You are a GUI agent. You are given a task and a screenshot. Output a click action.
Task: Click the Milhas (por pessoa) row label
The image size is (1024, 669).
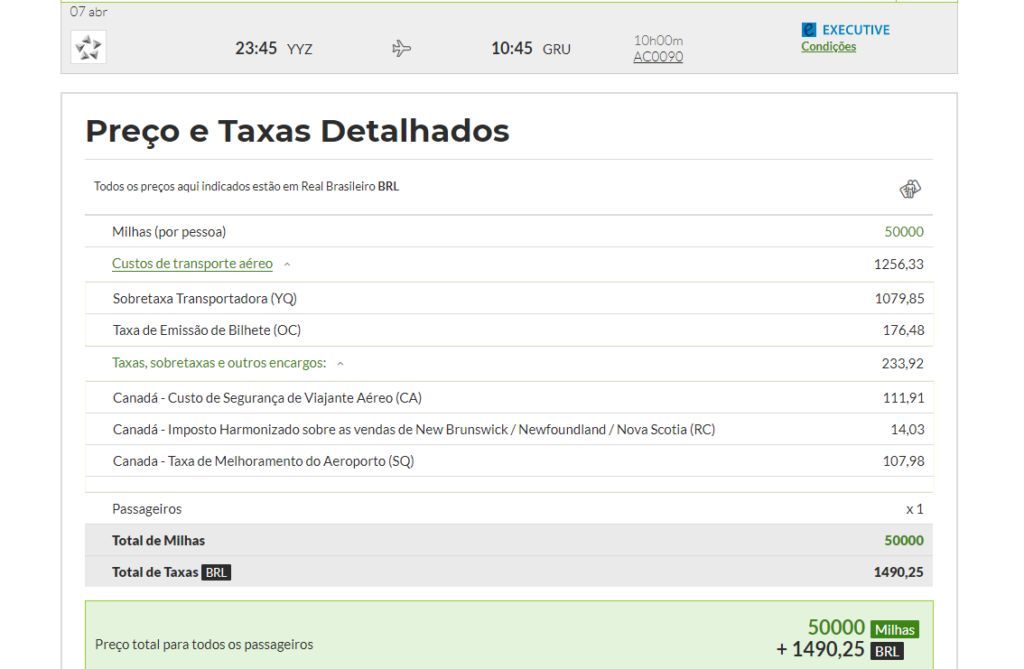point(168,232)
